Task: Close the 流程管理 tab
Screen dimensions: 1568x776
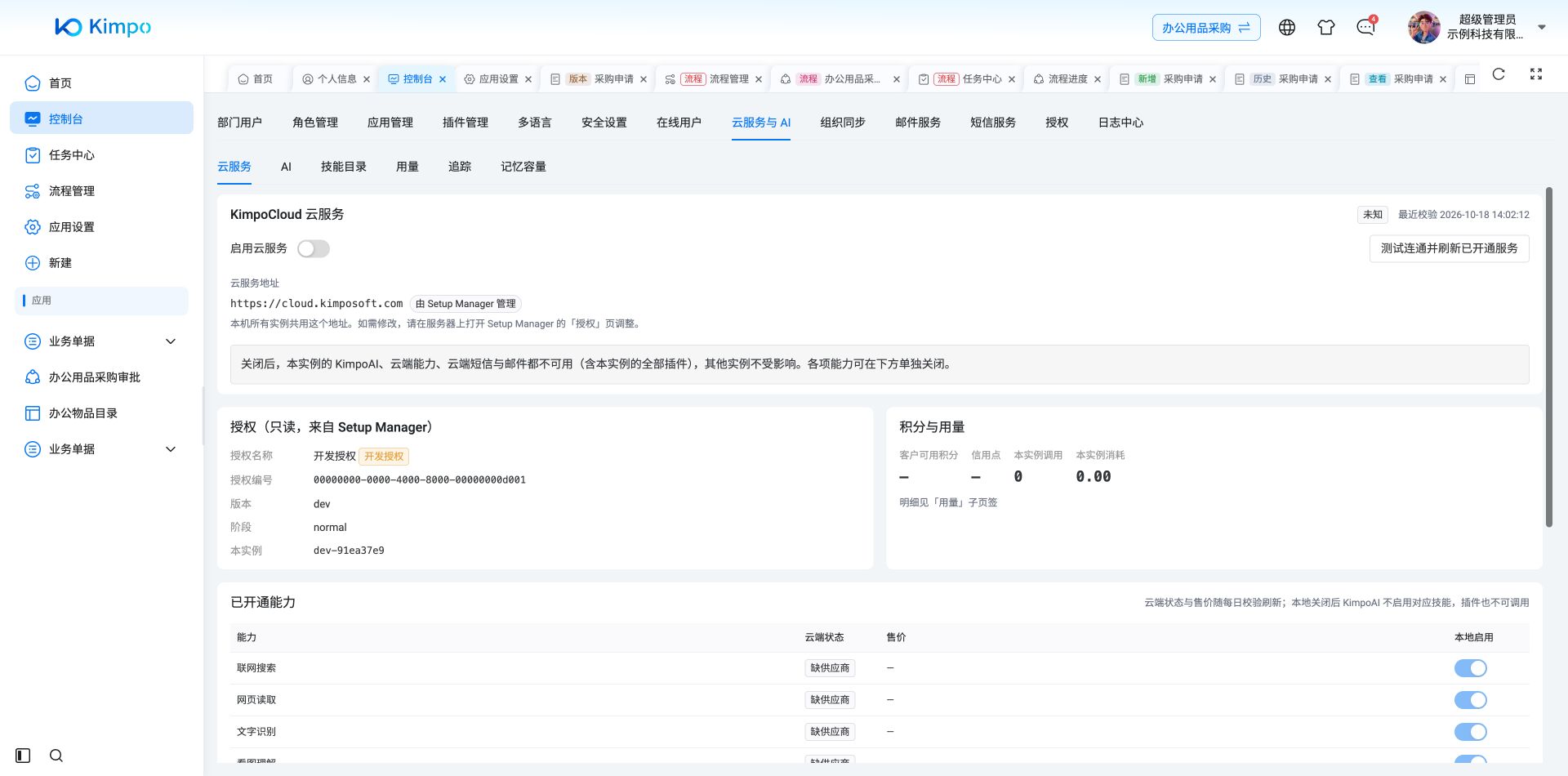Action: click(759, 79)
